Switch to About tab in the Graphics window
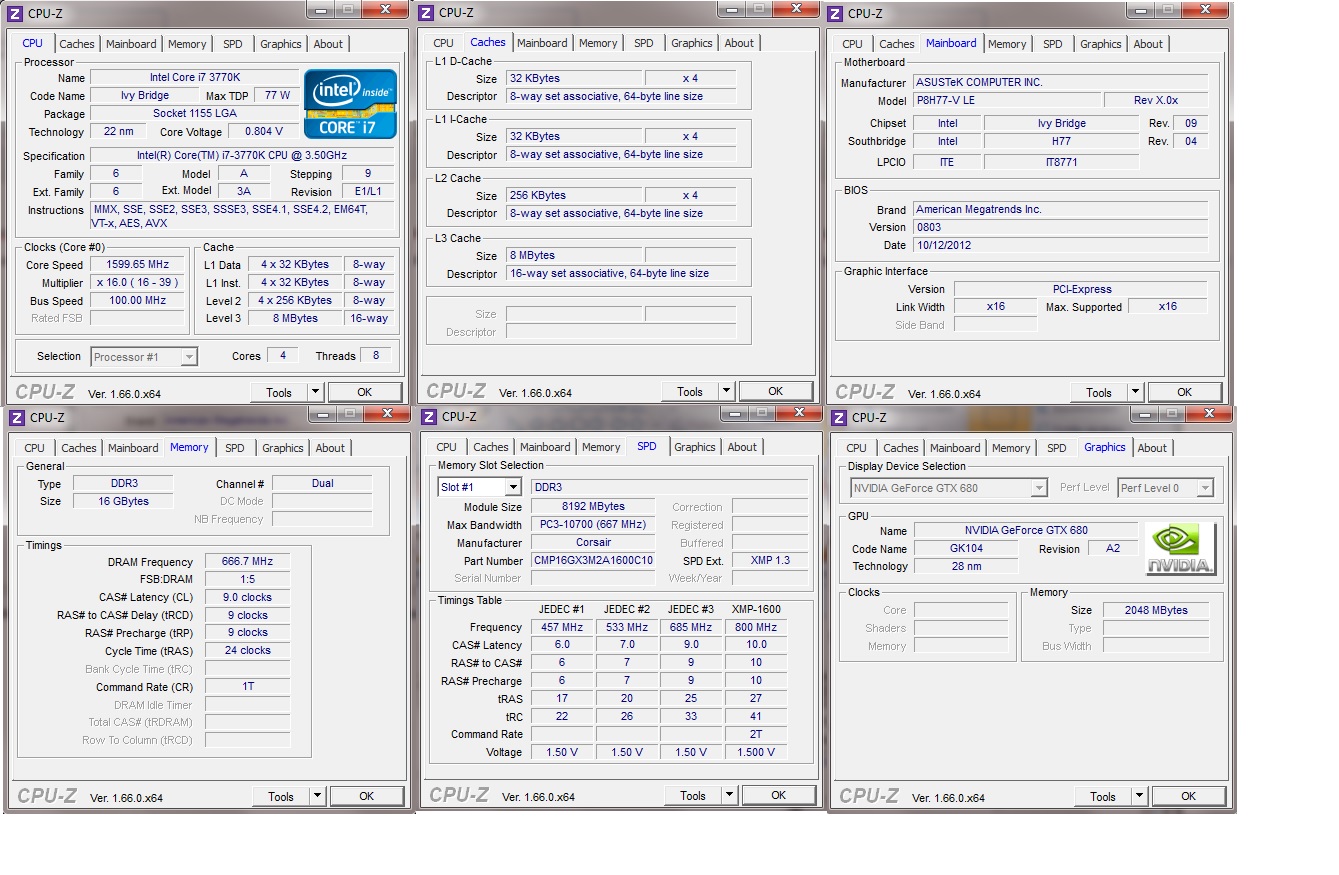Screen dimensions: 1339x875 [1152, 448]
